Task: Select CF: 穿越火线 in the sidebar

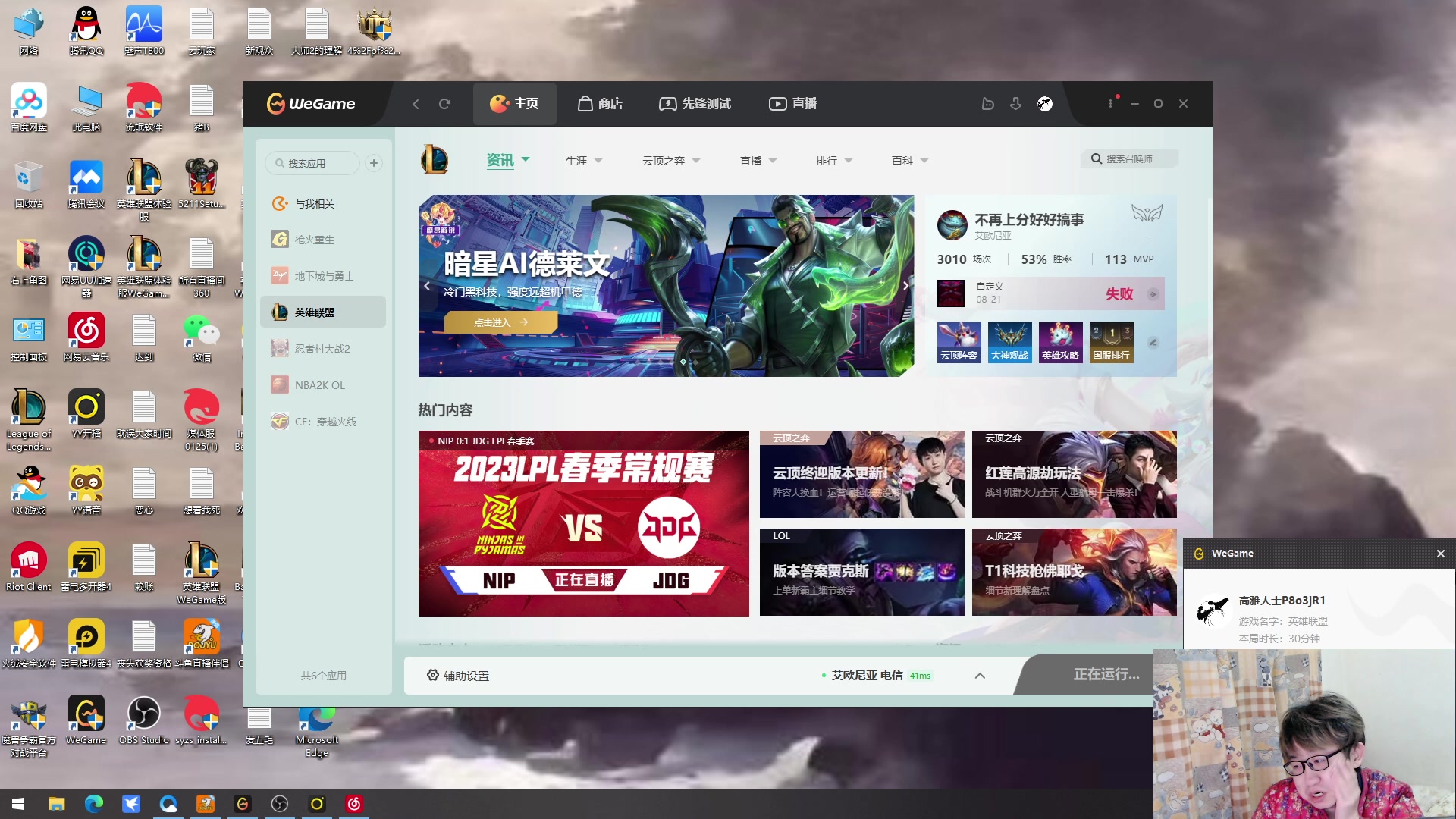Action: [x=323, y=422]
